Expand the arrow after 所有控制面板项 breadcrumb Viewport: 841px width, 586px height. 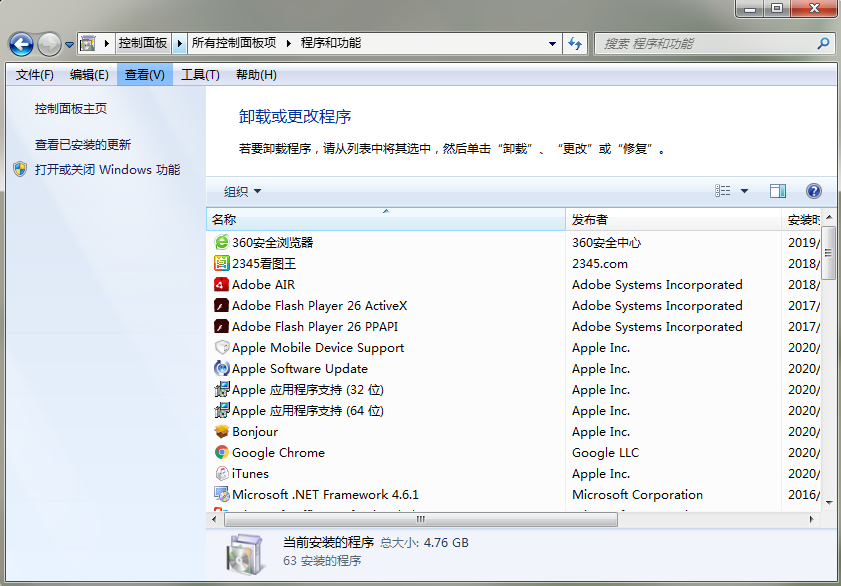point(289,43)
